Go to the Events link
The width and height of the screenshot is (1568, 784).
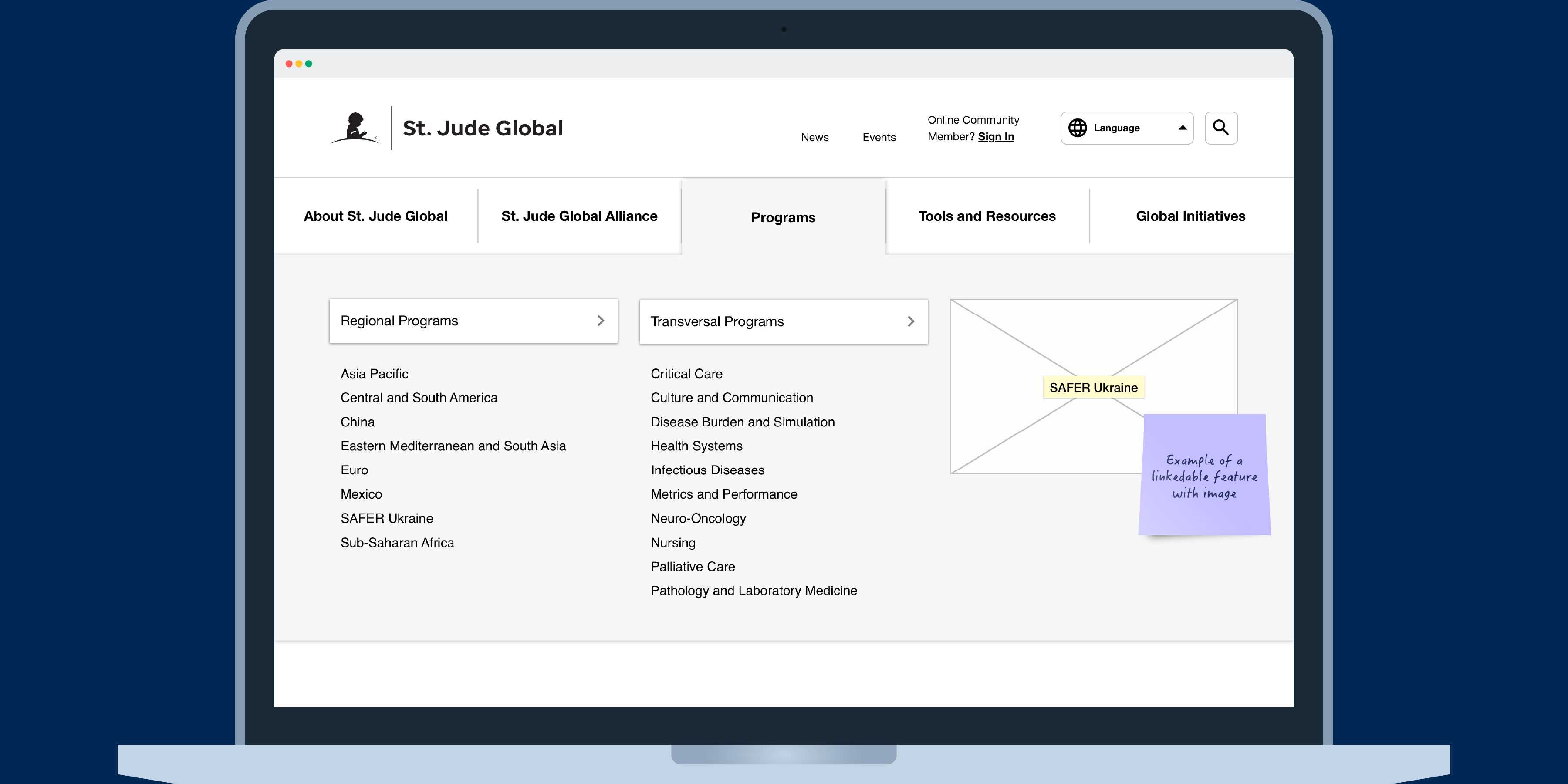click(x=879, y=138)
